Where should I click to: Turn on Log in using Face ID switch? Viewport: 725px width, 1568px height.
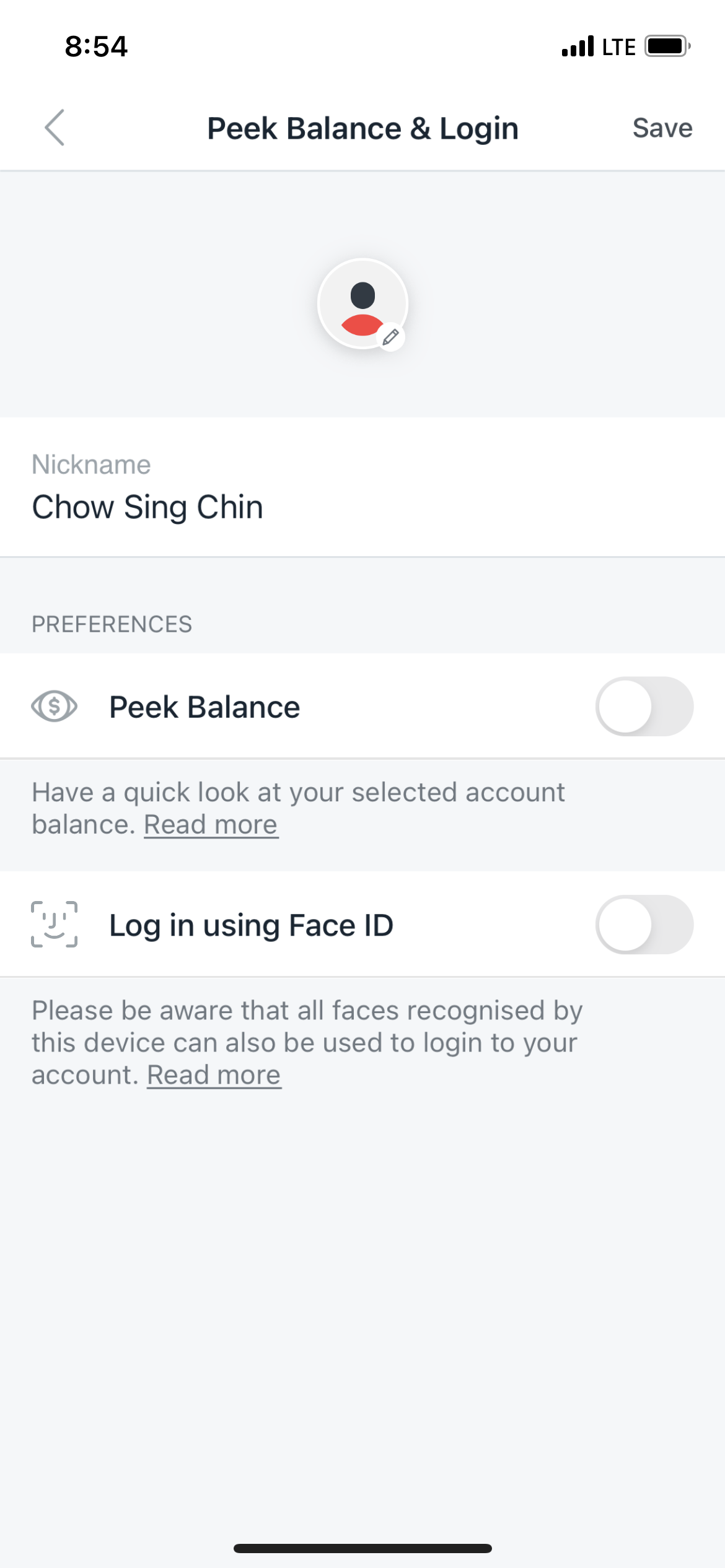tap(644, 925)
